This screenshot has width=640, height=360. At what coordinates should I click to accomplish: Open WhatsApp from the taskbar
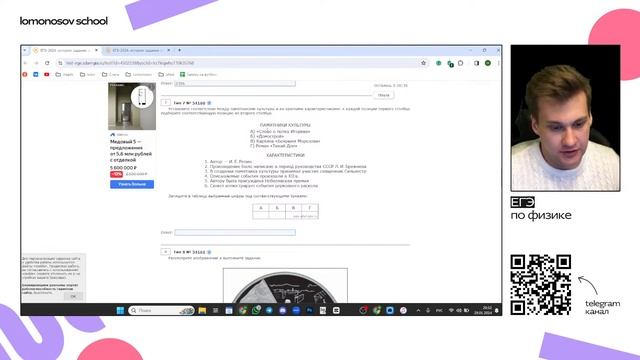click(256, 311)
